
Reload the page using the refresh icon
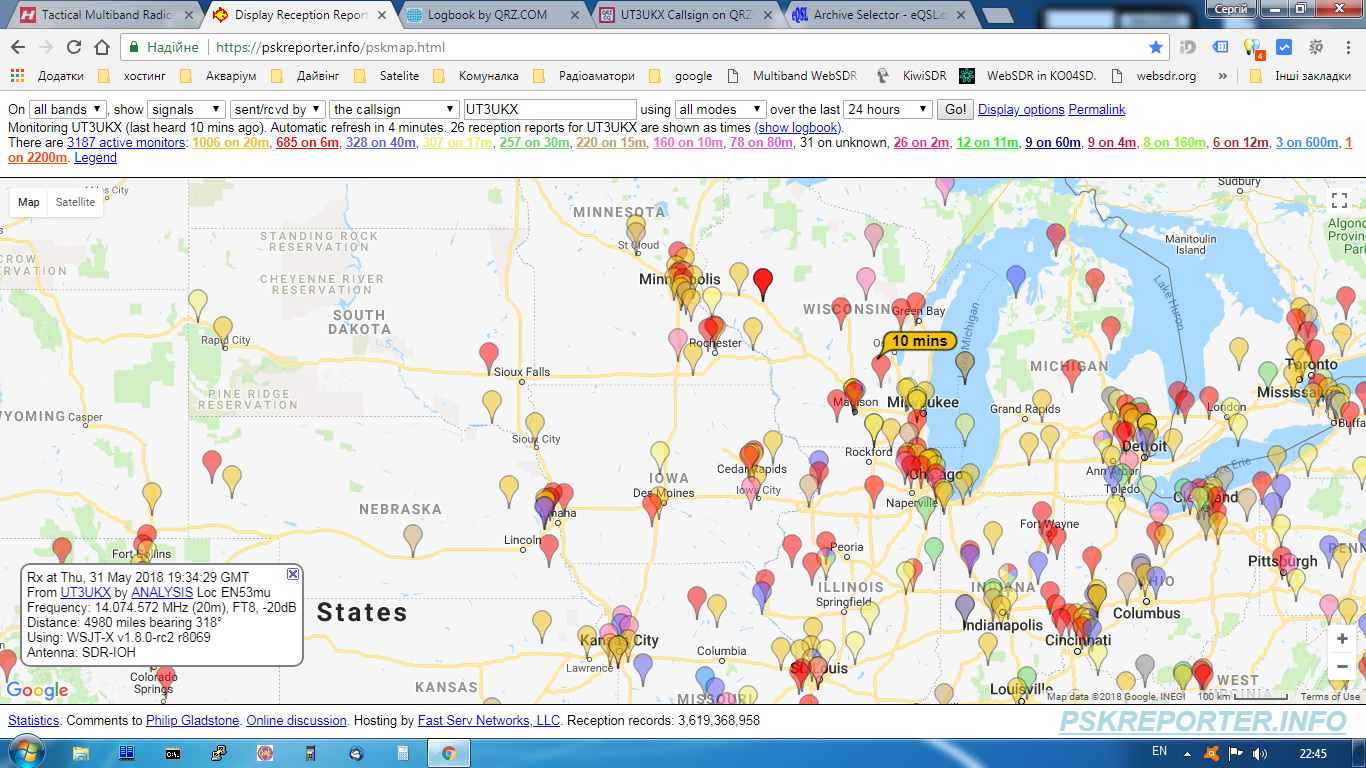point(74,47)
